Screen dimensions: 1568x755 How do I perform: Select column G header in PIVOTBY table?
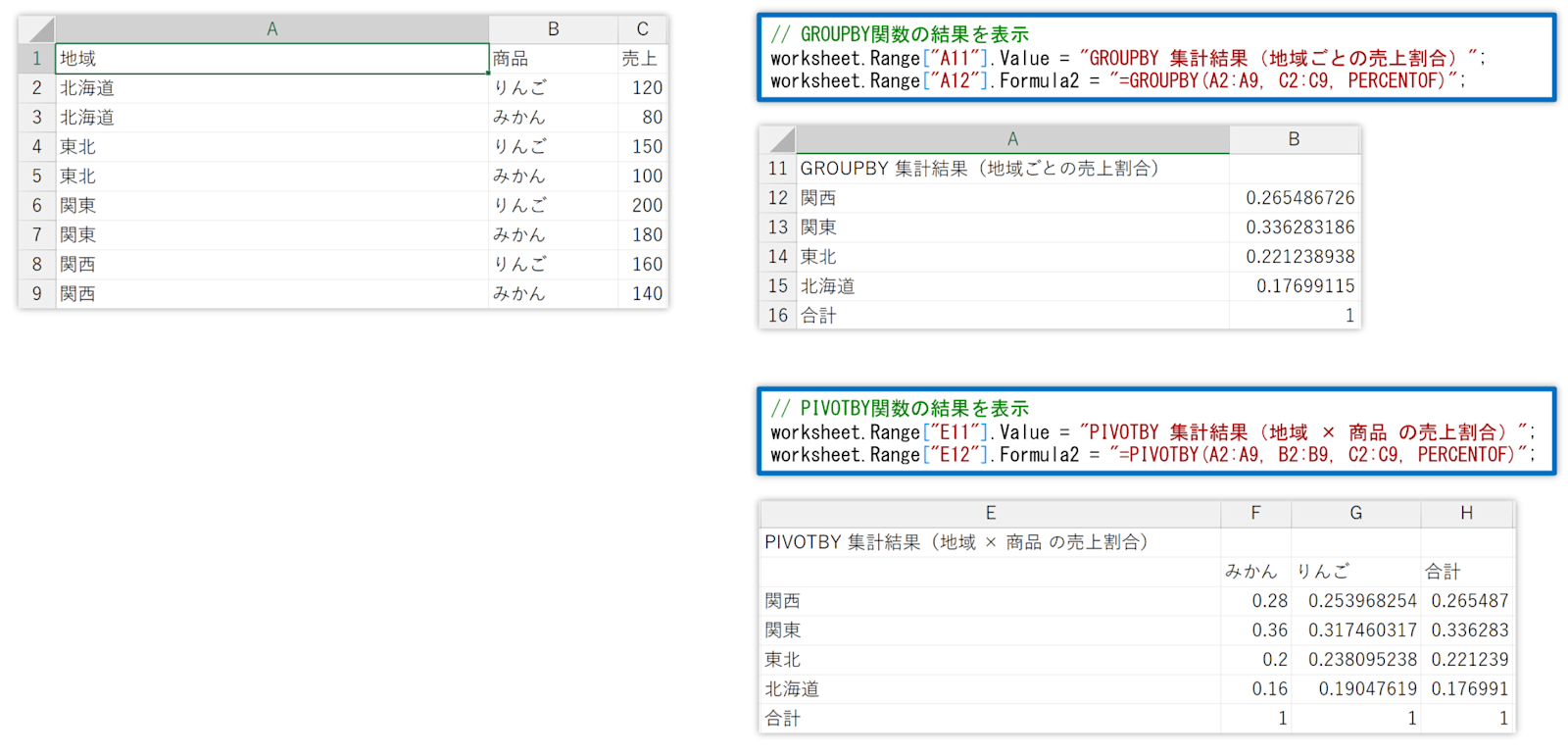(x=1356, y=513)
